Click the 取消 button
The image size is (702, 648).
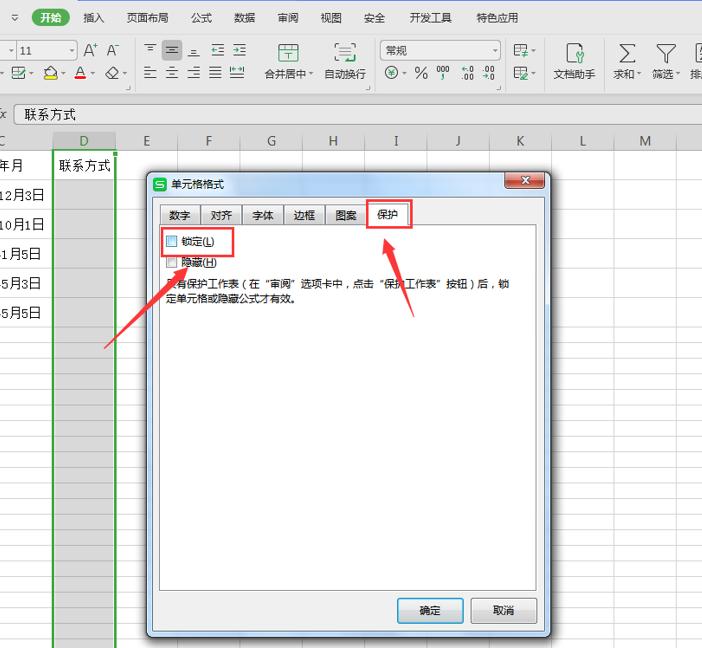coord(503,610)
